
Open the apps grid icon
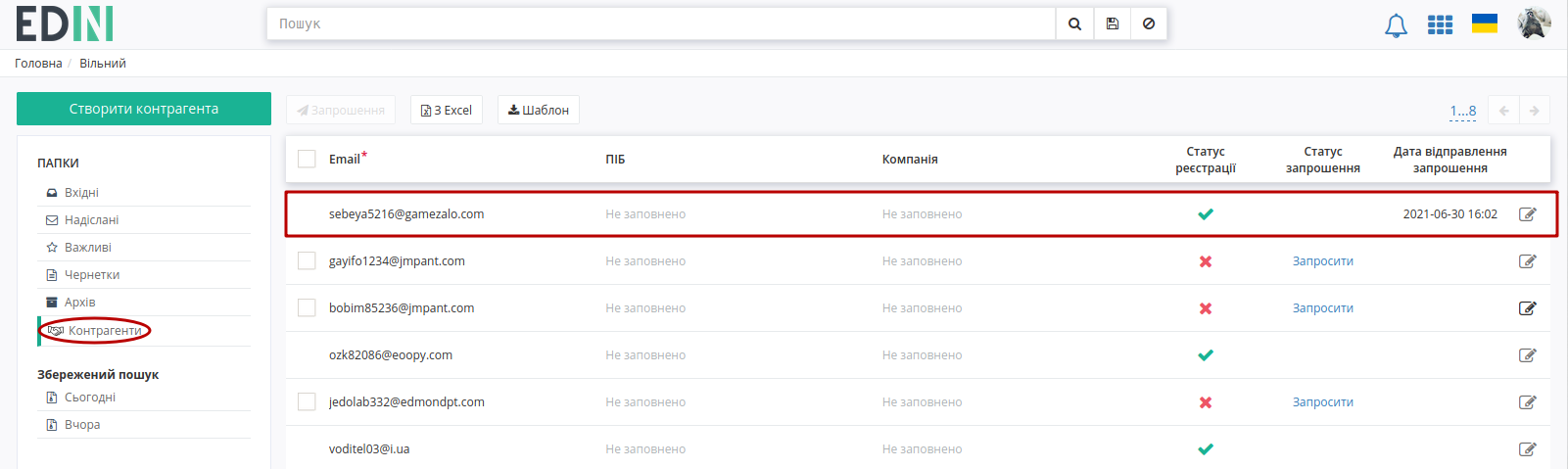coord(1440,24)
